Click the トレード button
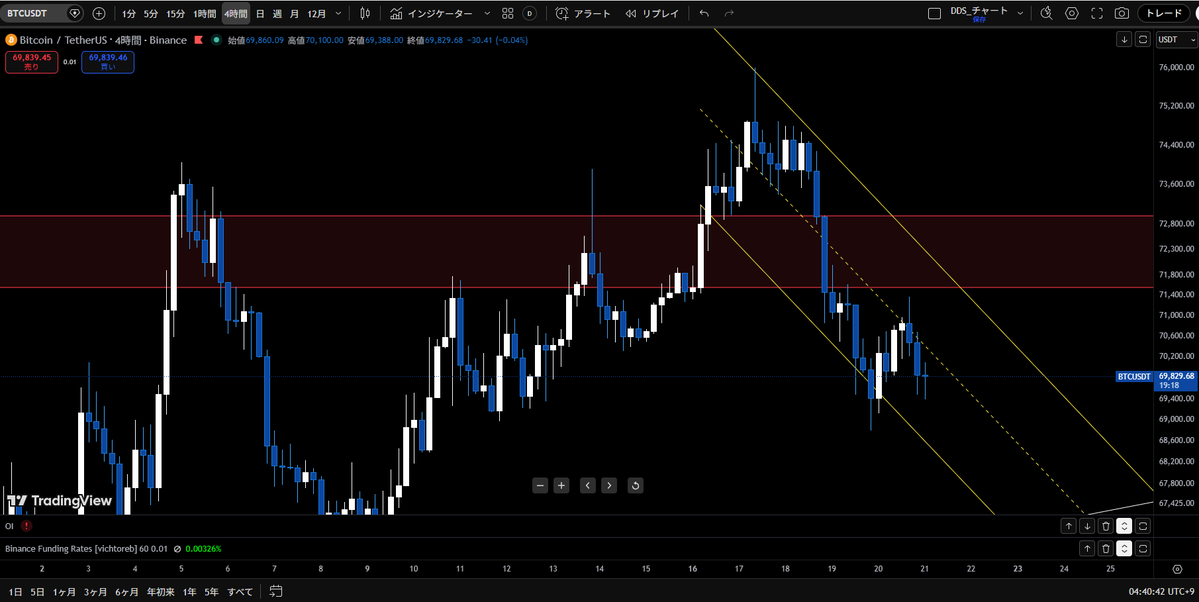Screen dimensions: 1199x602 [1164, 14]
